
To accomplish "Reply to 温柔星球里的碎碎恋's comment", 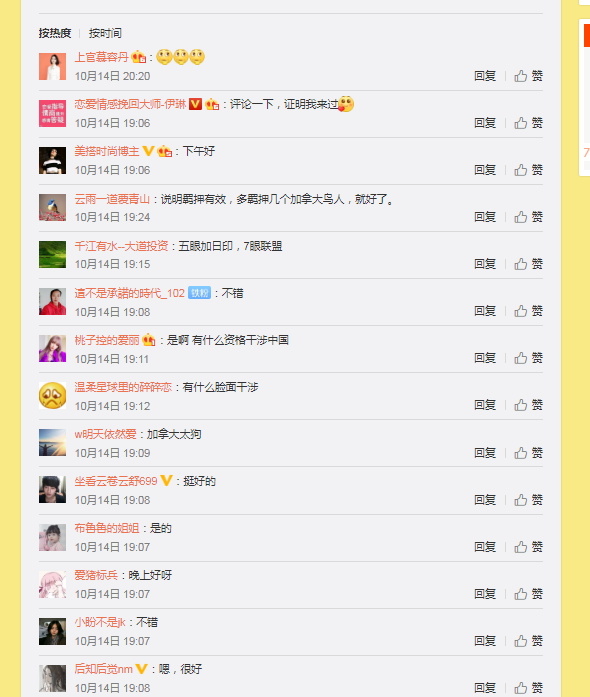I will point(485,405).
